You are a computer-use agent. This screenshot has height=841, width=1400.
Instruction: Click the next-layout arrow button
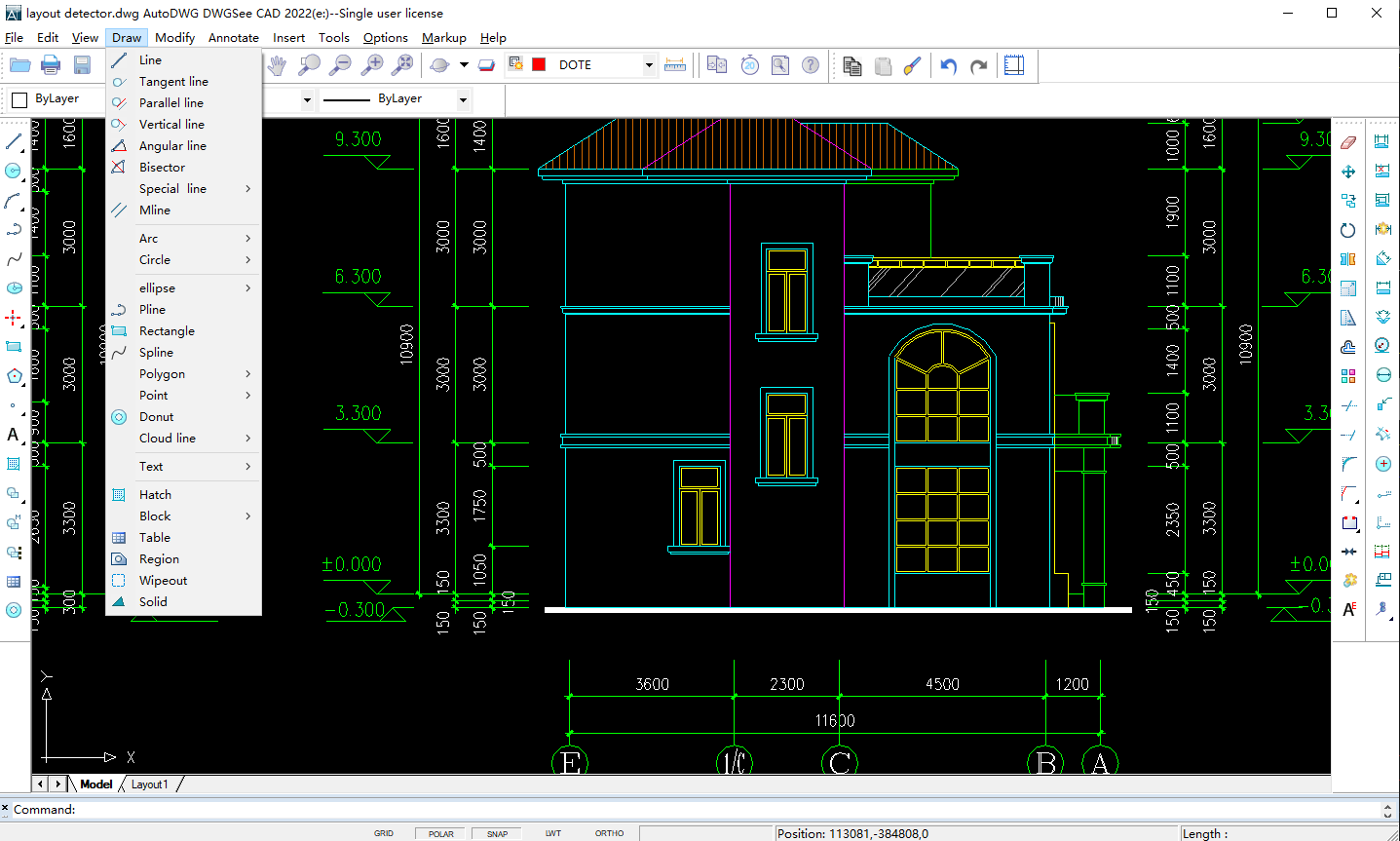57,784
